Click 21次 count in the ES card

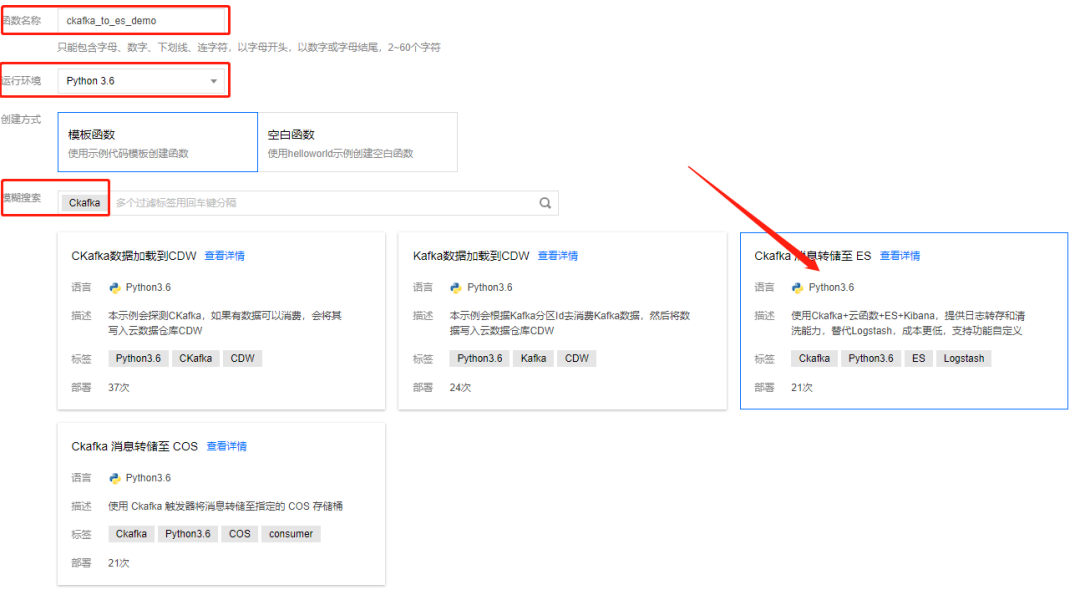[x=802, y=388]
